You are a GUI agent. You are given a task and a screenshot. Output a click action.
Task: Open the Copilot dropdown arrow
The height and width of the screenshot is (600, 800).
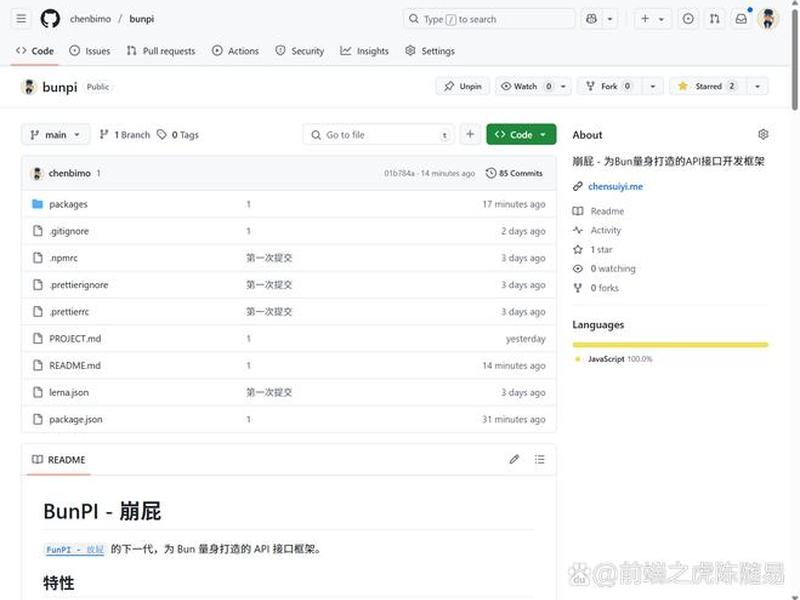610,19
